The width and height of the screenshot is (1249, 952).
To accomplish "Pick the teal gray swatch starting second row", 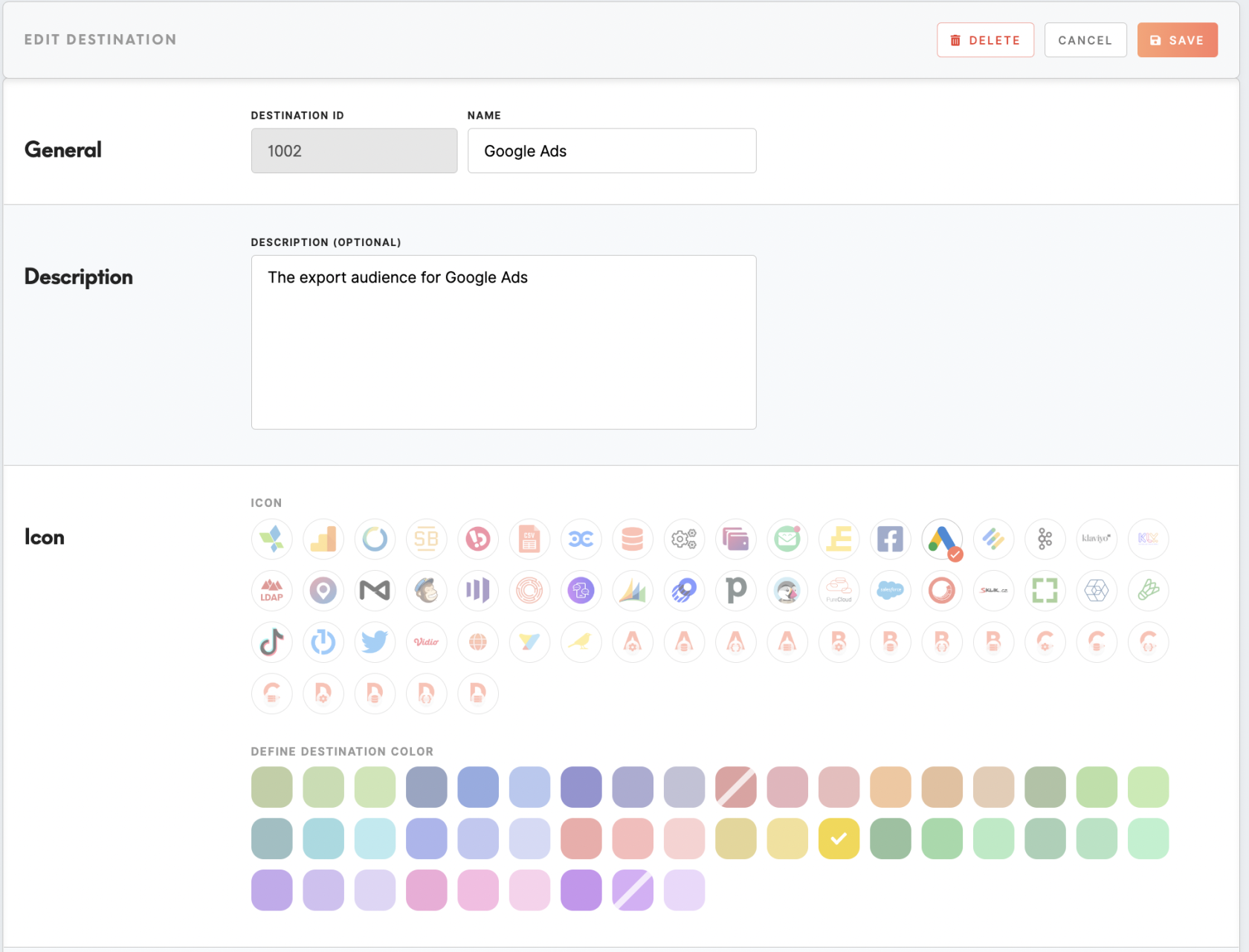I will tap(272, 839).
